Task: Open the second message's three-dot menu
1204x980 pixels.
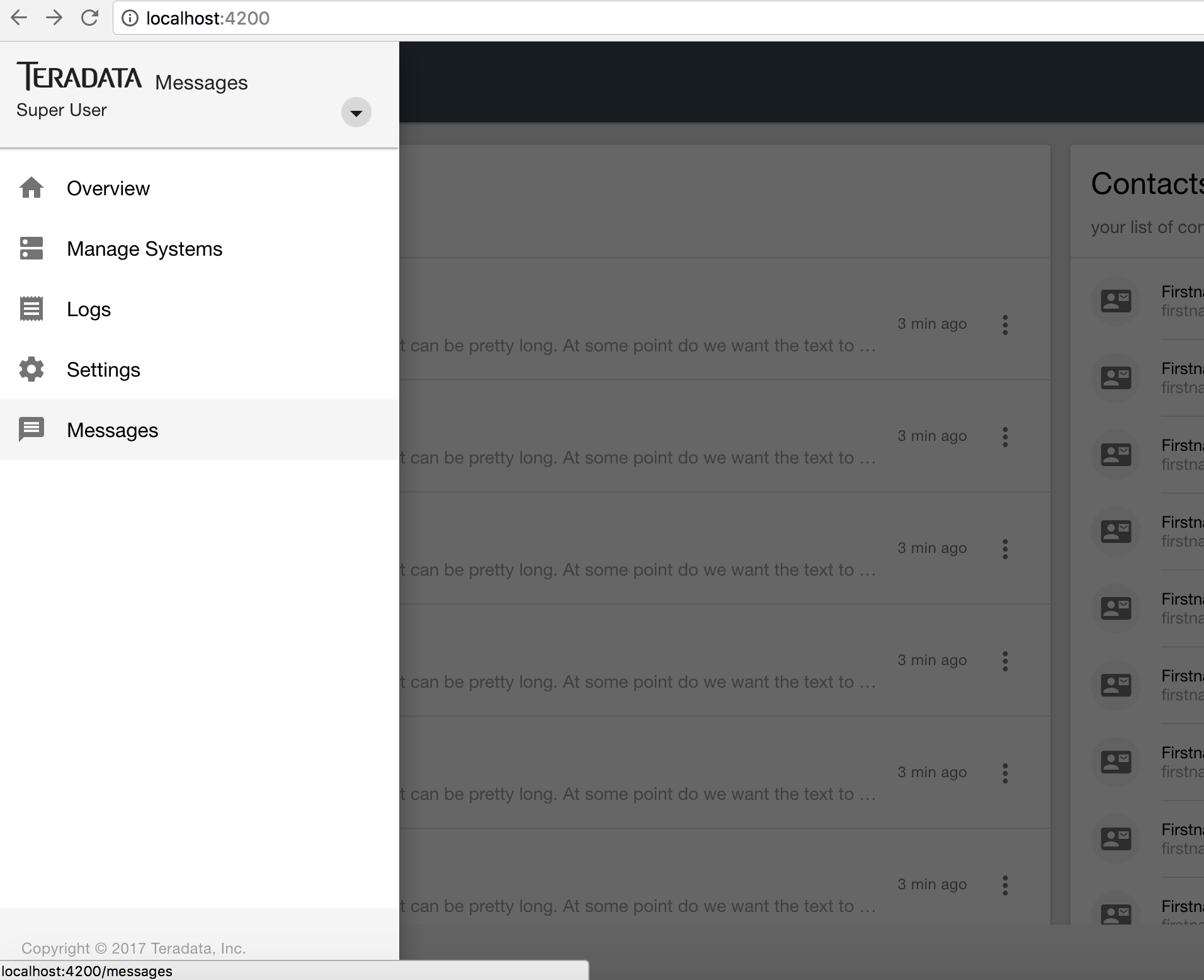Action: (1005, 437)
